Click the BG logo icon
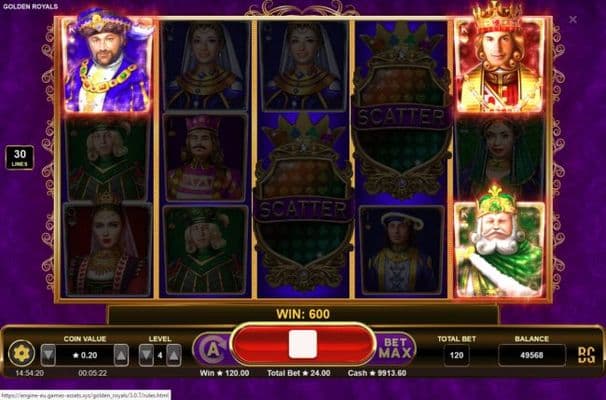 [586, 355]
